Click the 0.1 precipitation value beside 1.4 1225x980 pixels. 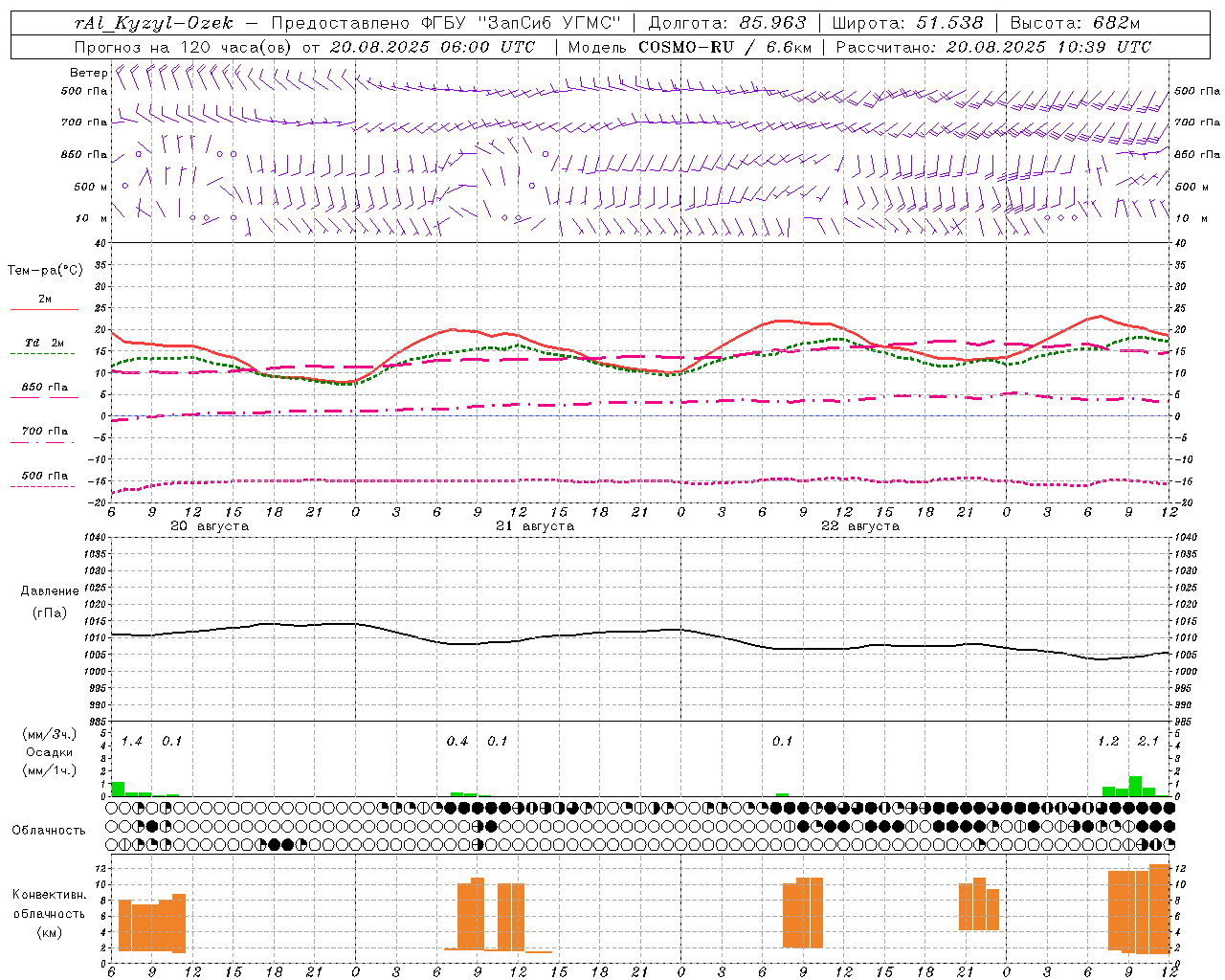(171, 742)
